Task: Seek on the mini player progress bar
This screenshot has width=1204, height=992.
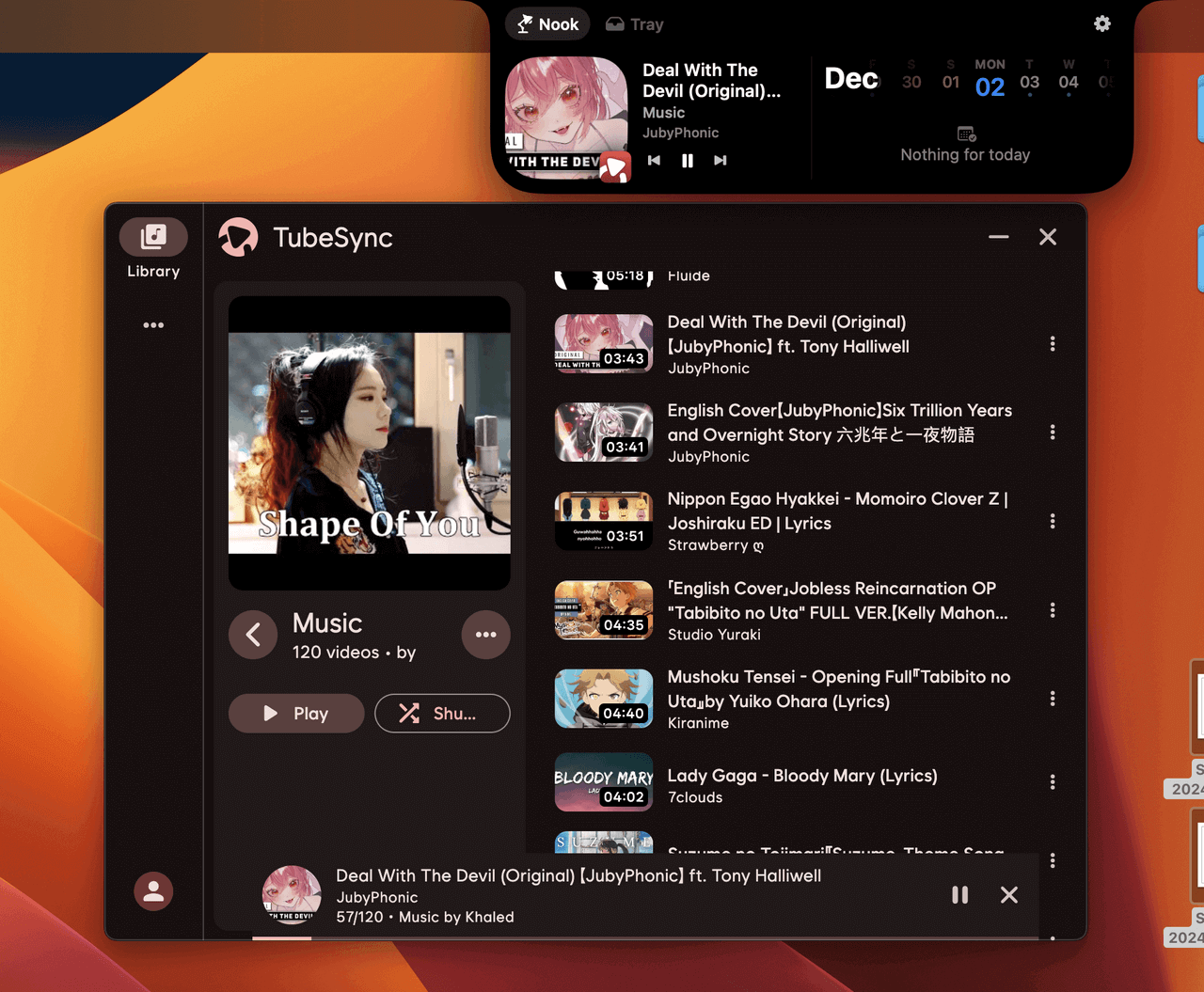Action: pyautogui.click(x=645, y=937)
